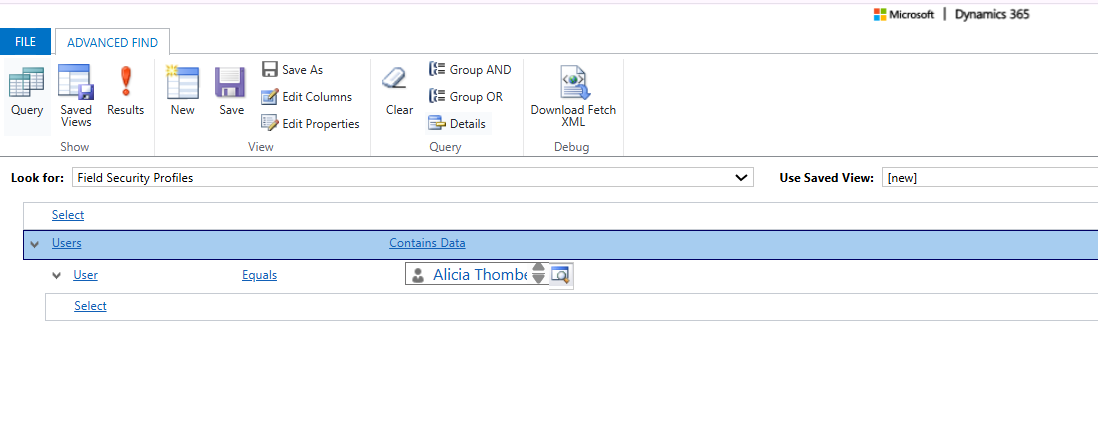
Task: Open lookup search icon beside Alicia Thomber
Action: [561, 275]
